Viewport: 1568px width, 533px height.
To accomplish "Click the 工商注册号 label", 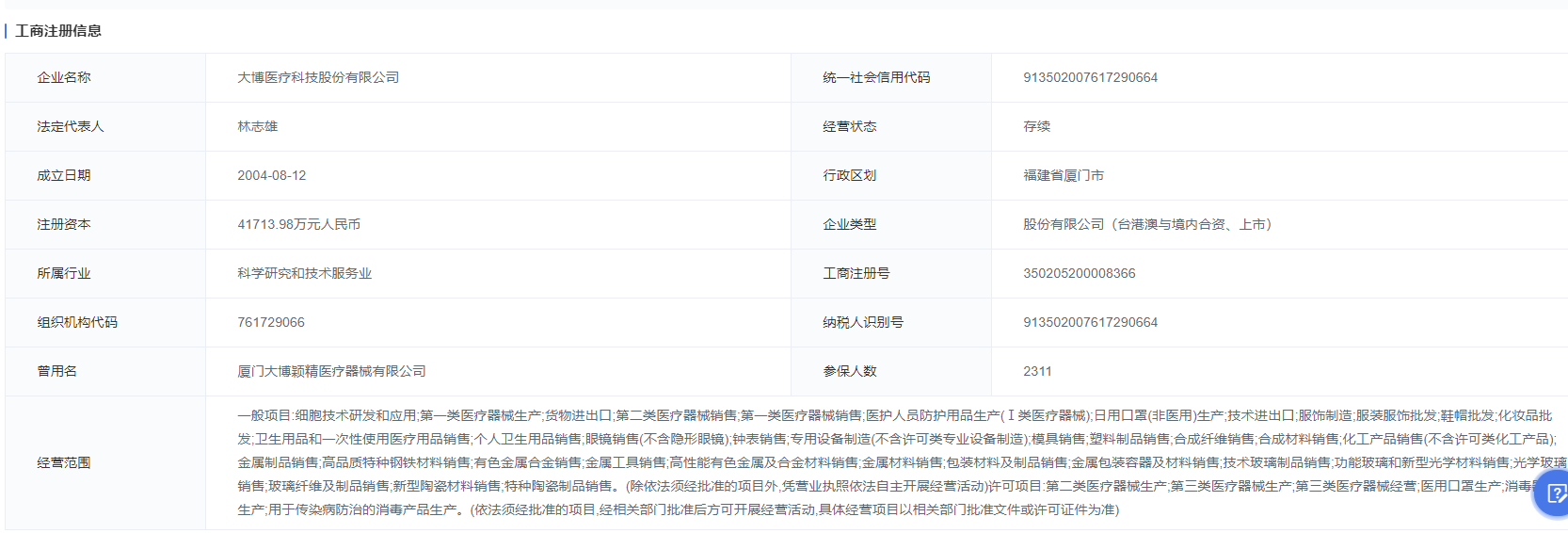I will [856, 273].
